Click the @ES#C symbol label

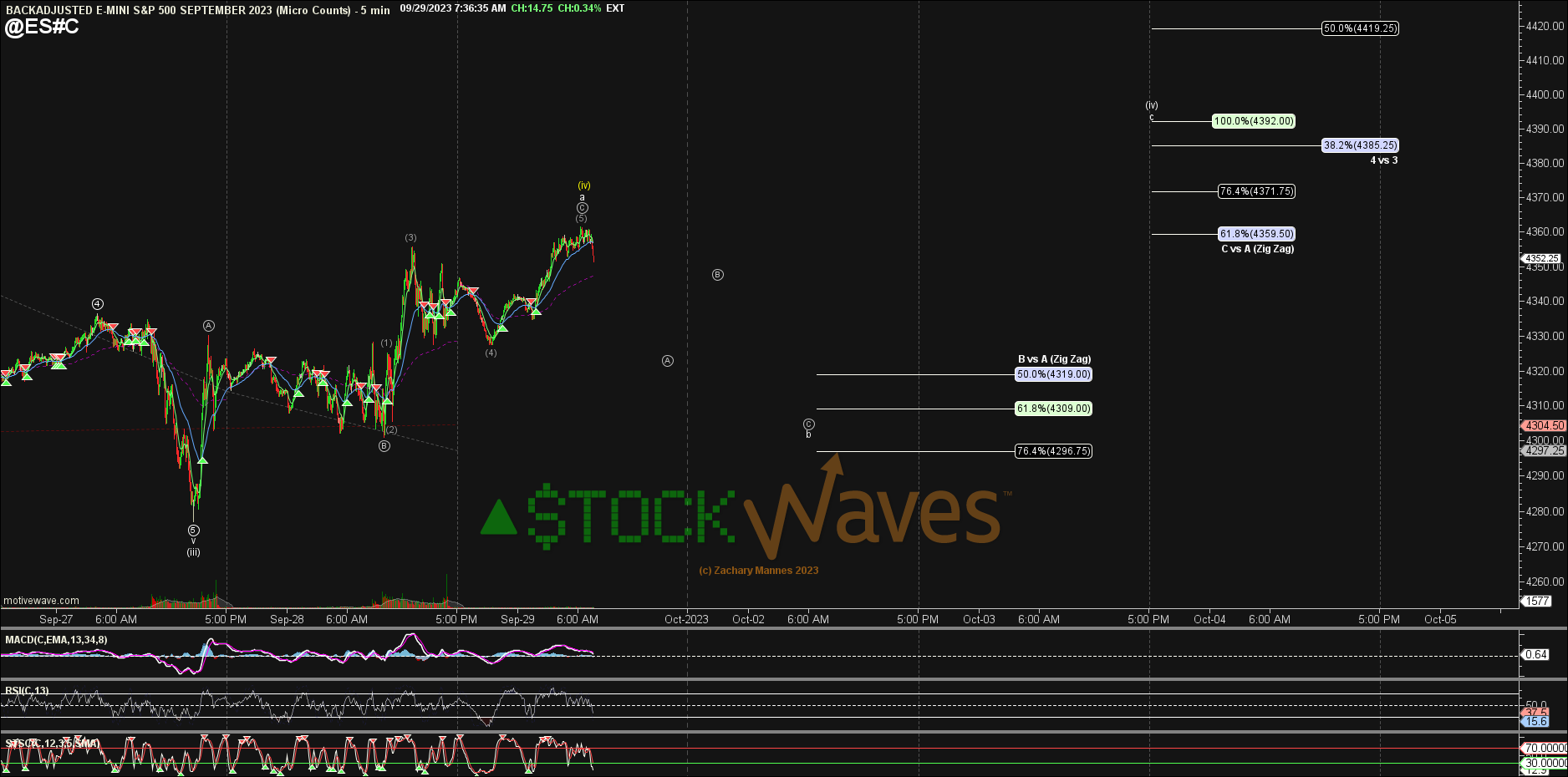point(42,27)
